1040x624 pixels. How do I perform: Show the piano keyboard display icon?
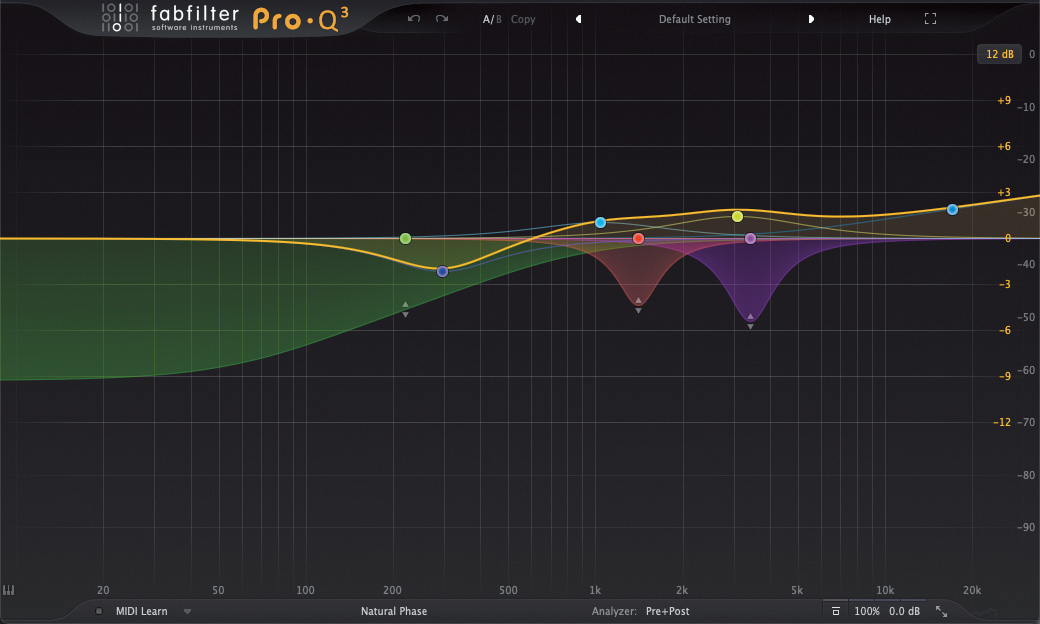point(9,590)
